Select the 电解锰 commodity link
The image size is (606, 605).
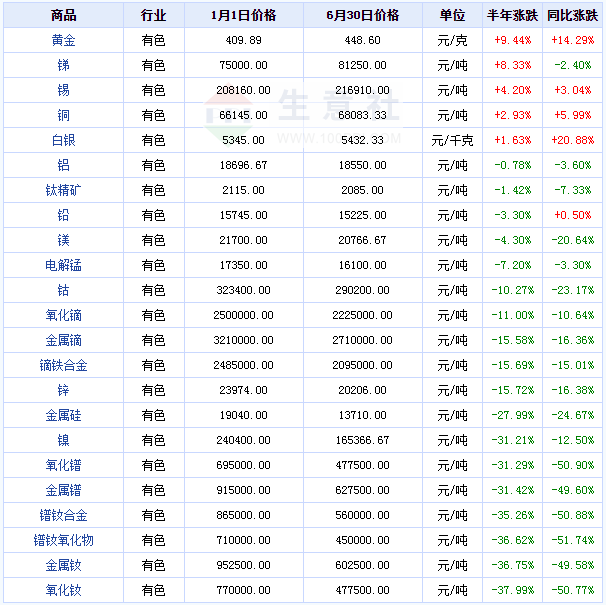coord(62,266)
